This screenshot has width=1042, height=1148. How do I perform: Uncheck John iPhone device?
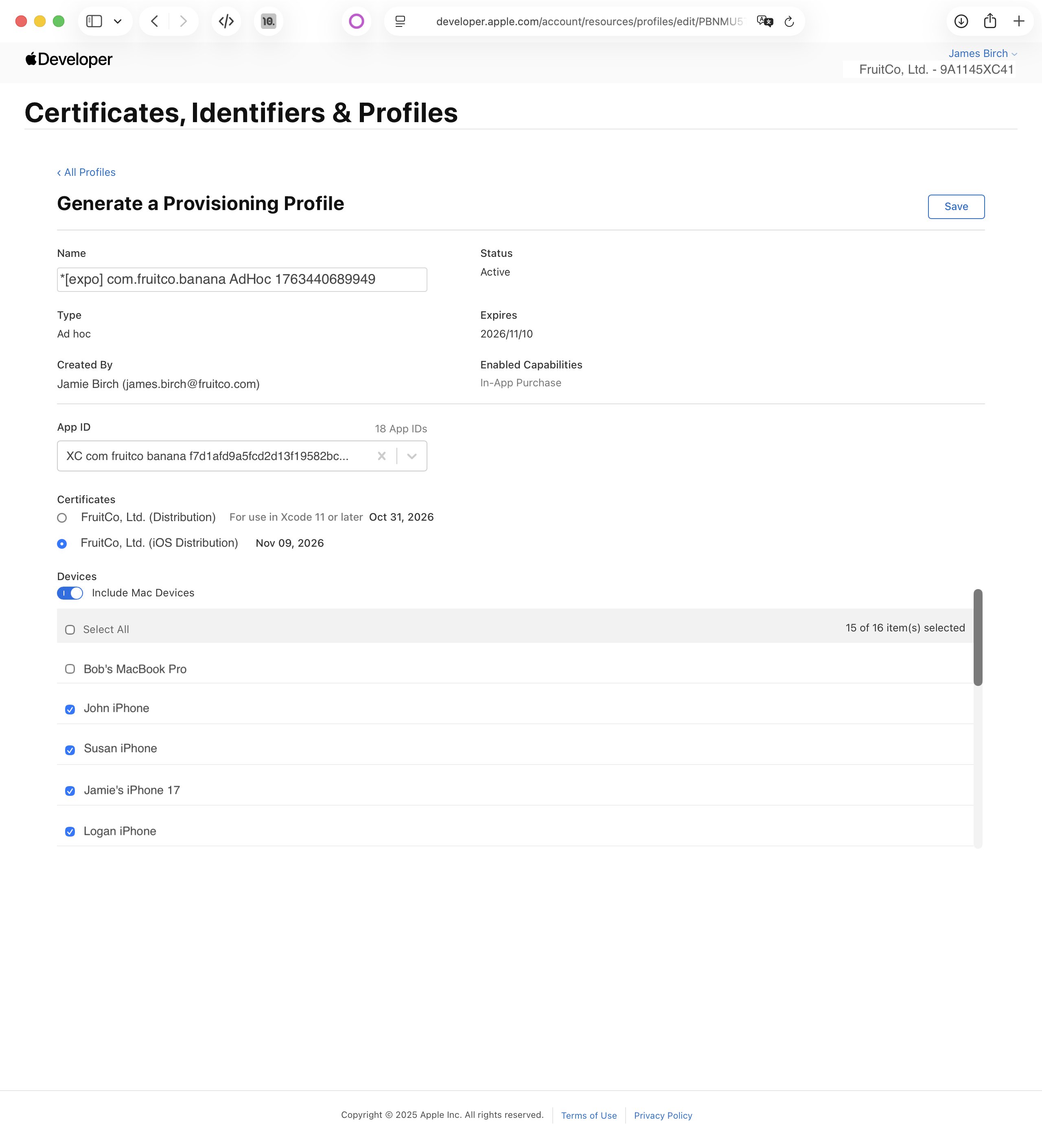[70, 710]
